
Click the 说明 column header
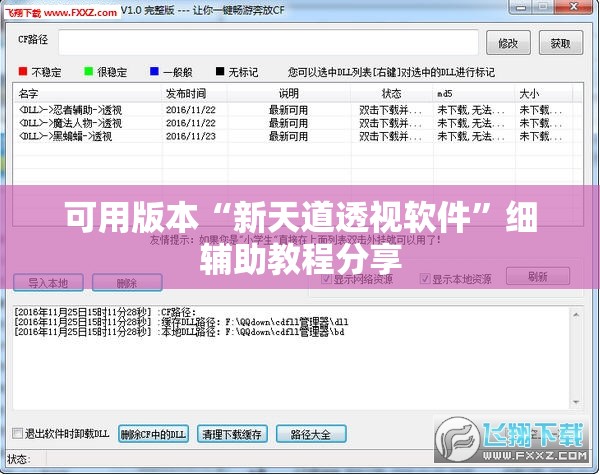[x=289, y=93]
